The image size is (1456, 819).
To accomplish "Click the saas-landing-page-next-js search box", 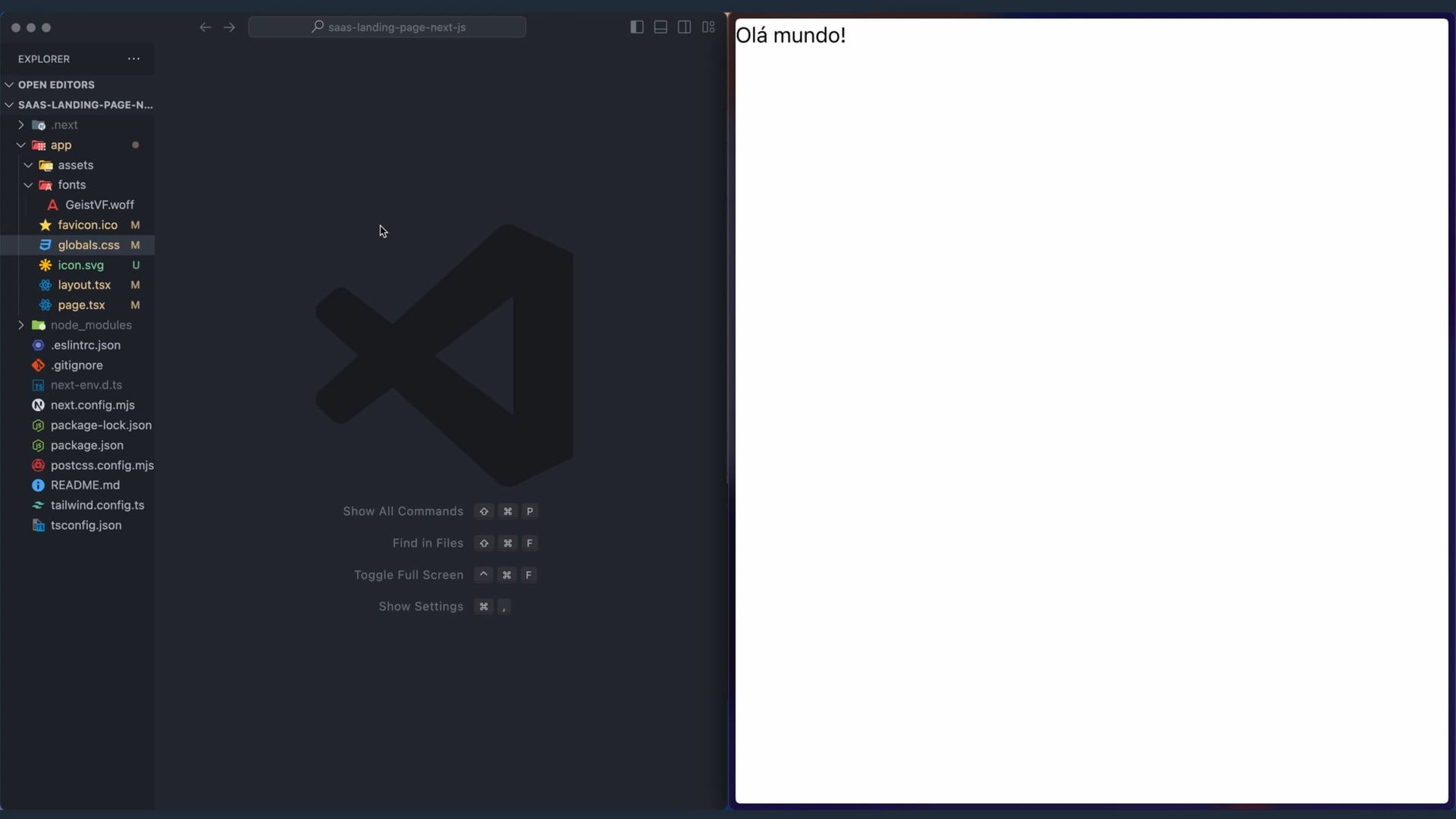I will (x=387, y=27).
